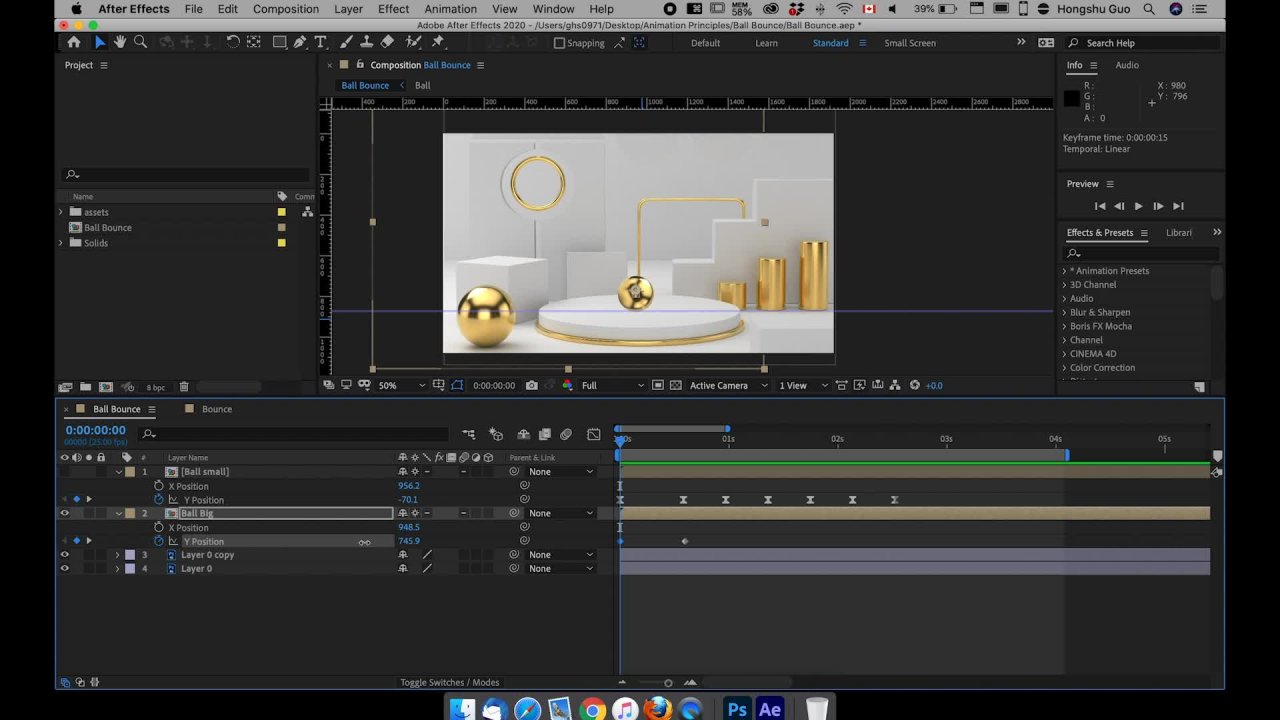Switch to the Bounce timeline tab
Screen dimensions: 1280x720
click(x=216, y=409)
